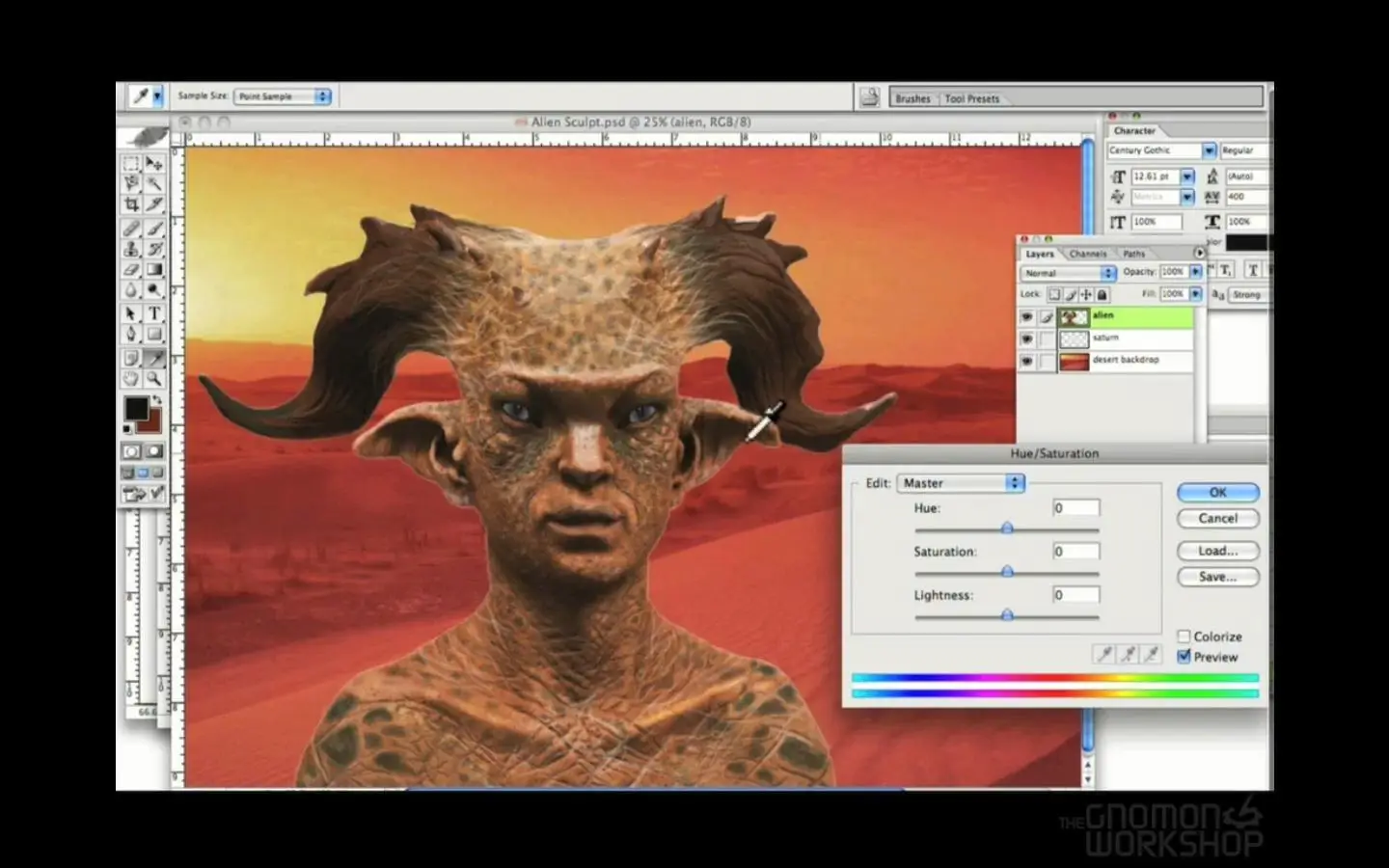
Task: Open the layer Fill slider arrow
Action: [x=1196, y=293]
